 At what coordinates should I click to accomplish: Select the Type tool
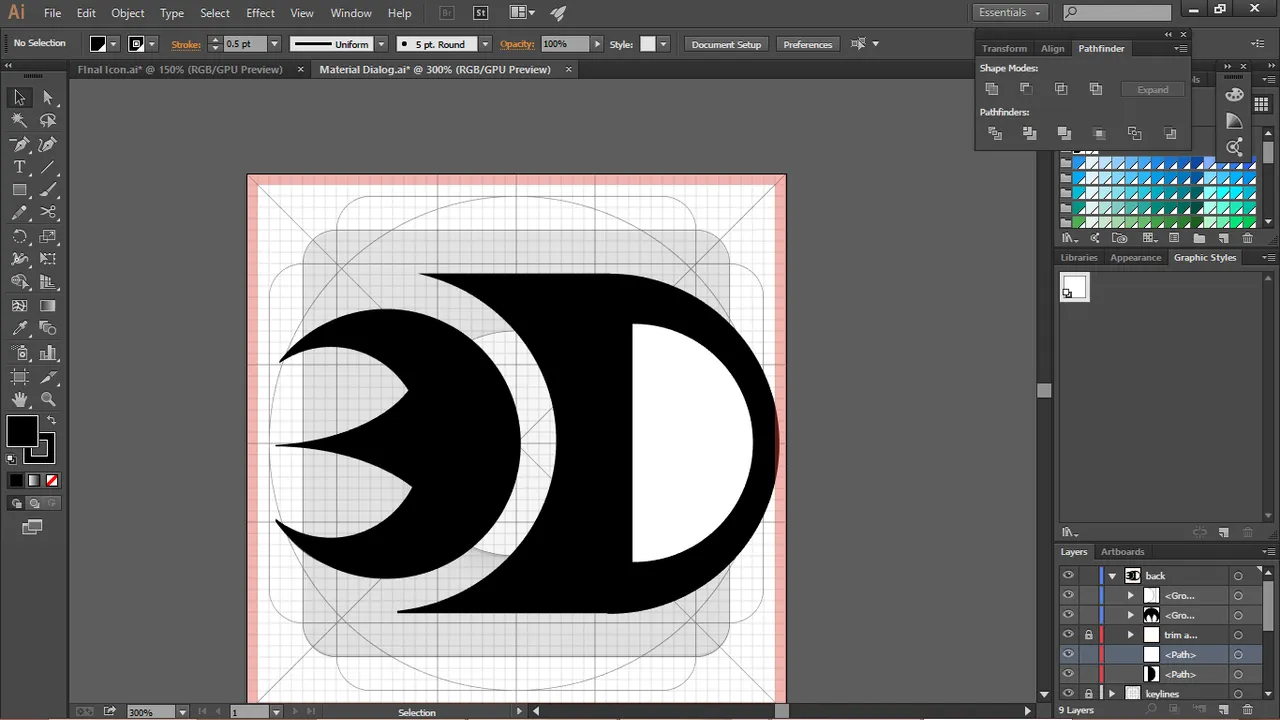pyautogui.click(x=19, y=167)
